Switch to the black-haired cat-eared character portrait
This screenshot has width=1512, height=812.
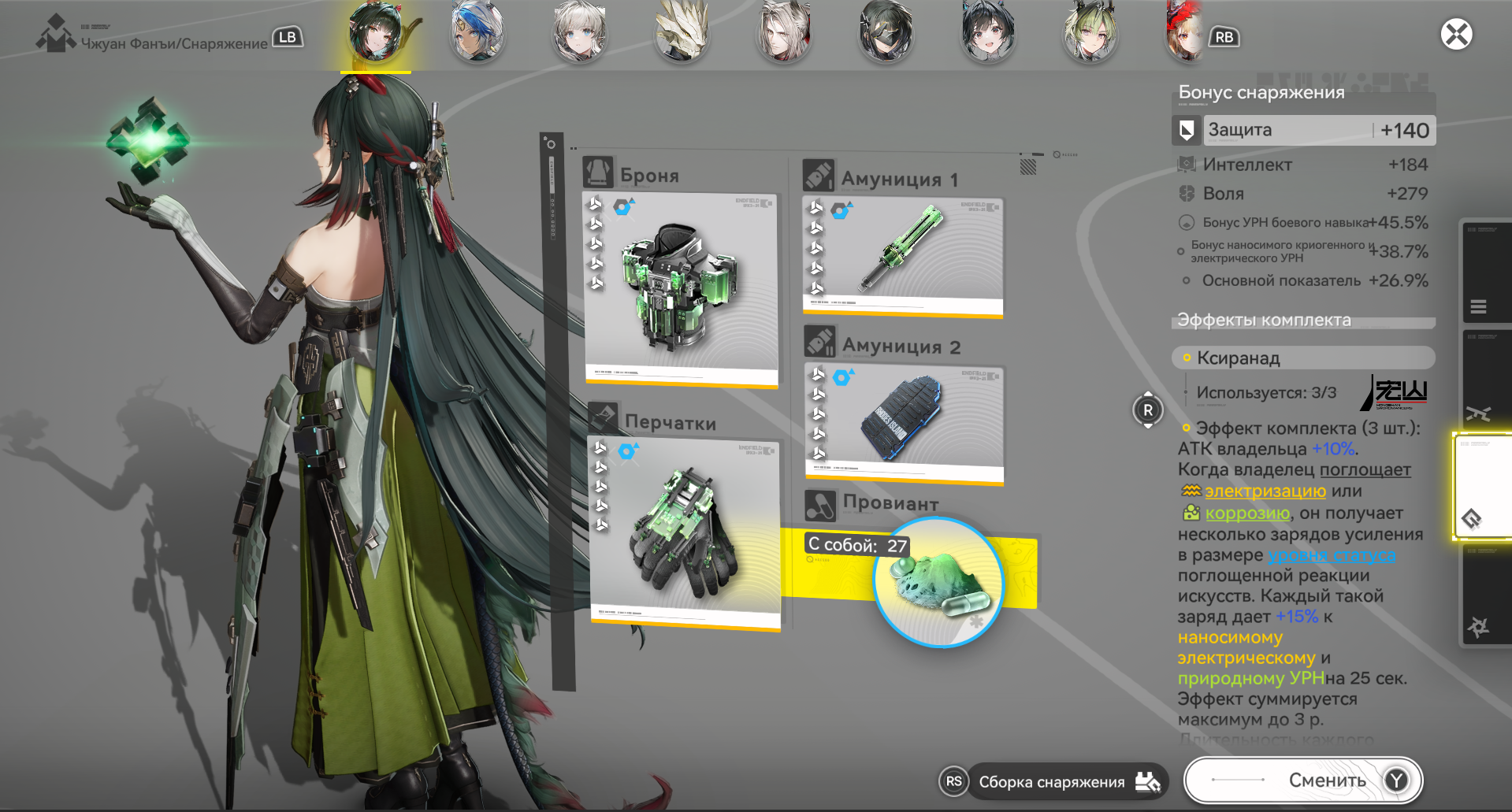coord(988,33)
